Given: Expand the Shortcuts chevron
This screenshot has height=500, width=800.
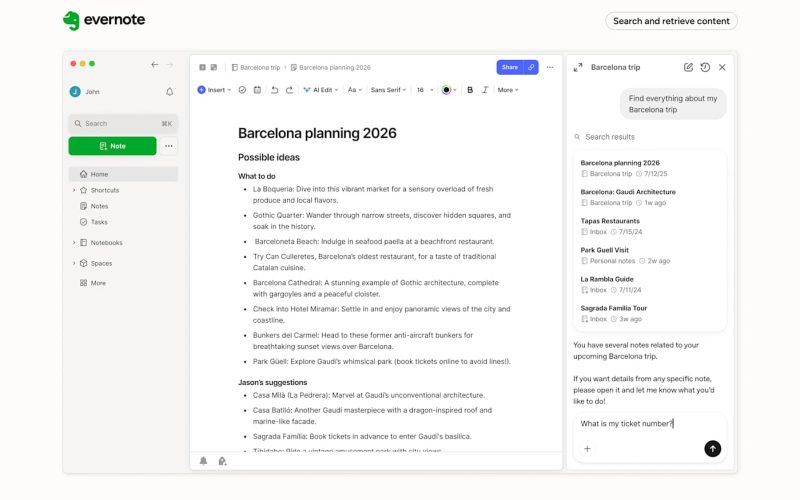Looking at the screenshot, I should click(x=73, y=190).
